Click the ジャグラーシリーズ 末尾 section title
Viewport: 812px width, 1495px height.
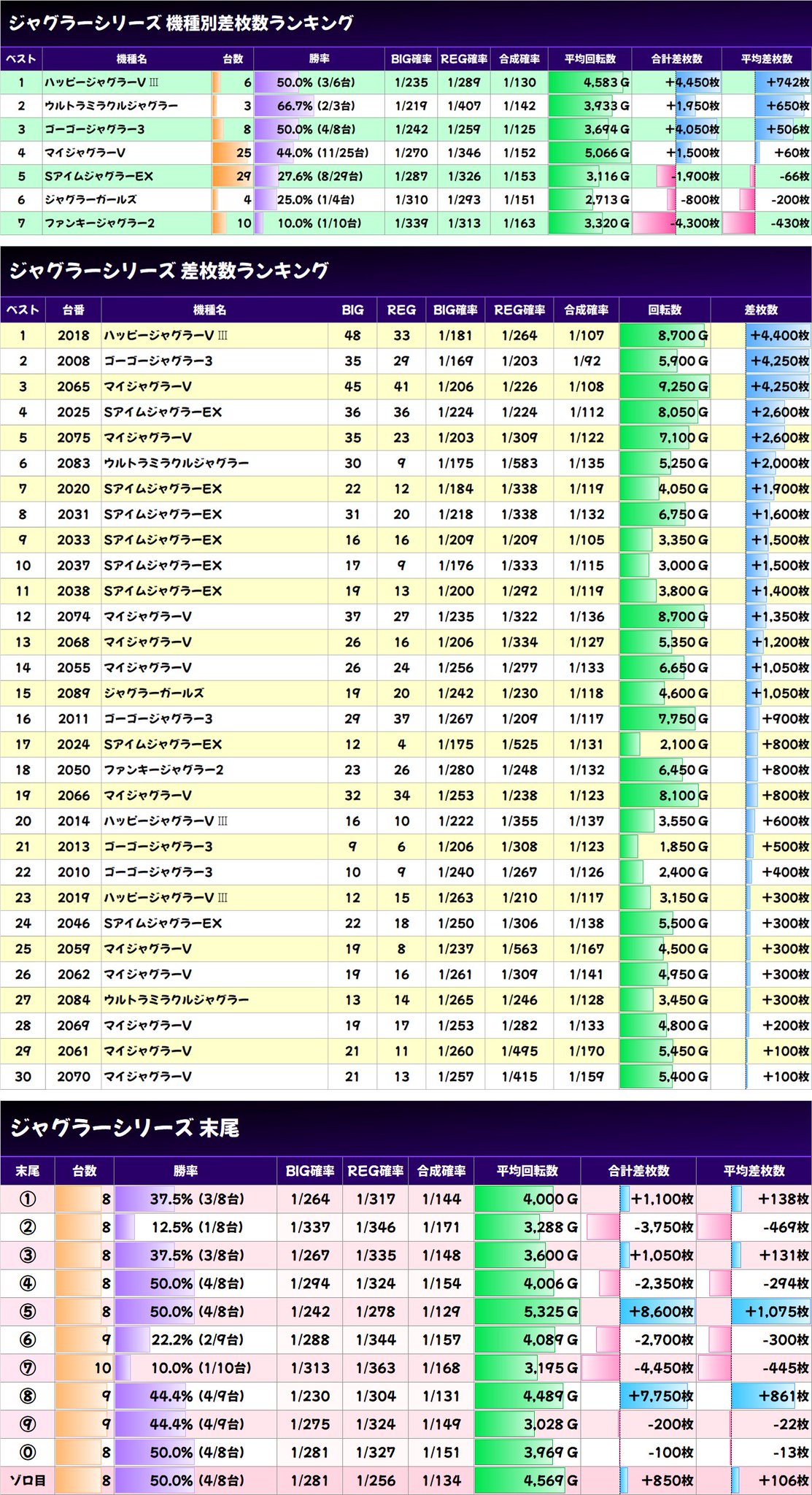pos(124,1128)
